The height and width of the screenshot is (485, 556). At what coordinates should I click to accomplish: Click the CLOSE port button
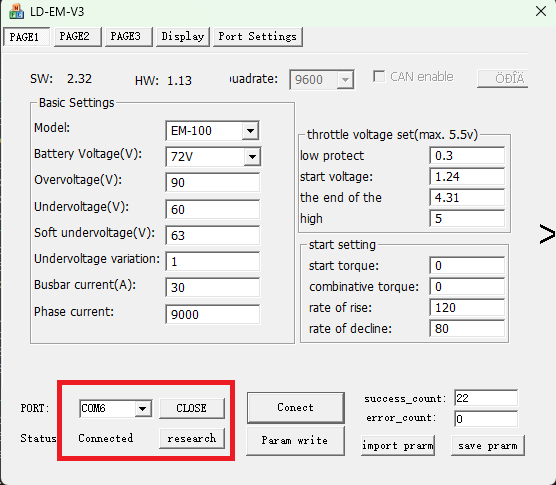(x=191, y=408)
